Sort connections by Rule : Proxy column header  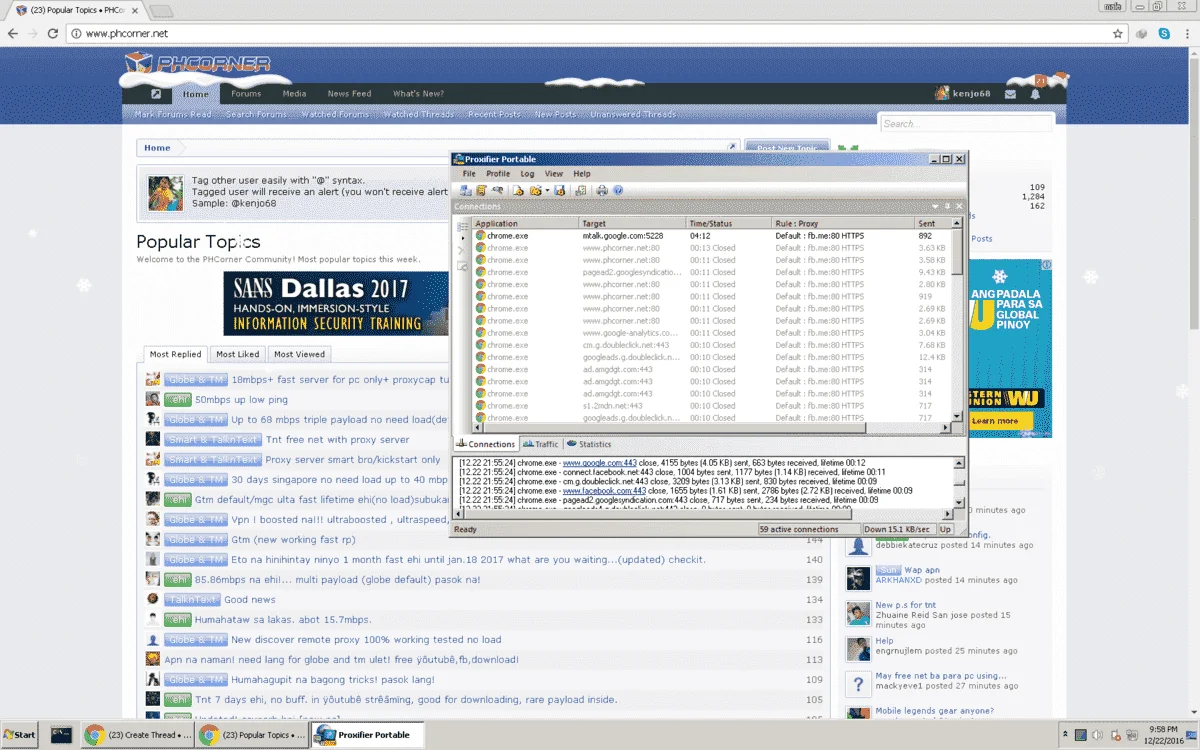pos(843,224)
